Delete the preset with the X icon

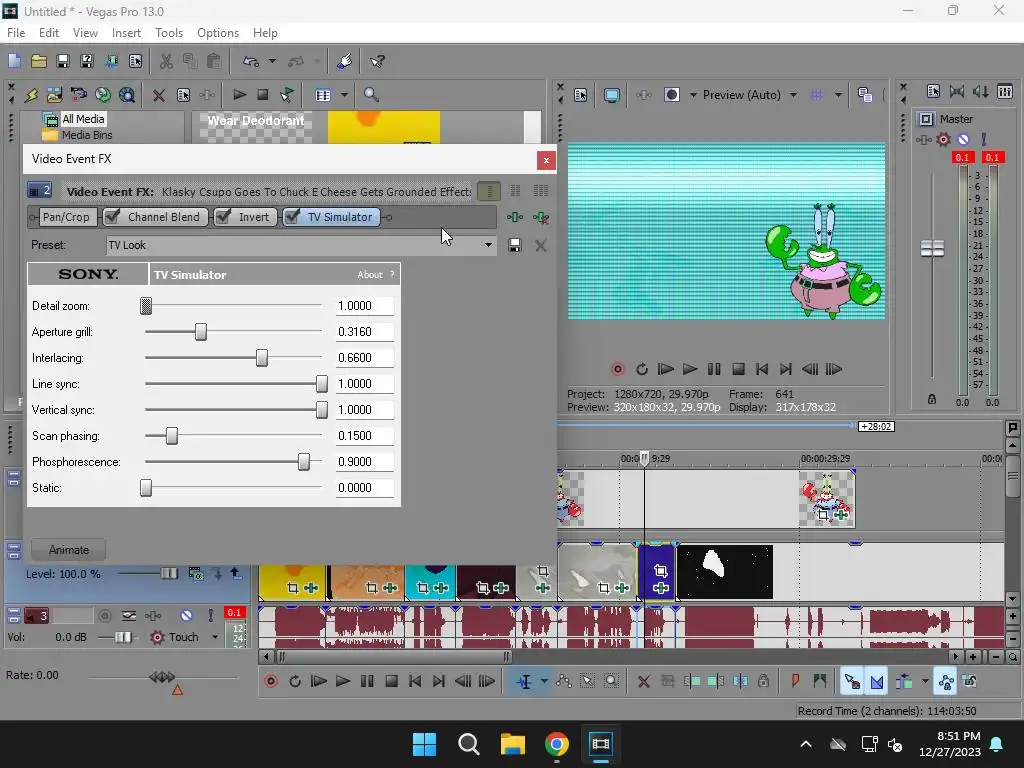541,246
